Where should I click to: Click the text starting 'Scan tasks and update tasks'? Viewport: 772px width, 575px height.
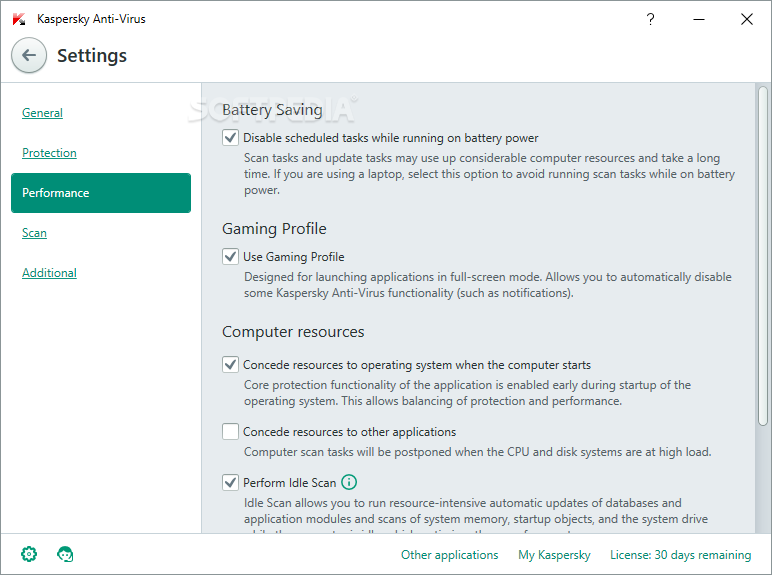pos(489,174)
